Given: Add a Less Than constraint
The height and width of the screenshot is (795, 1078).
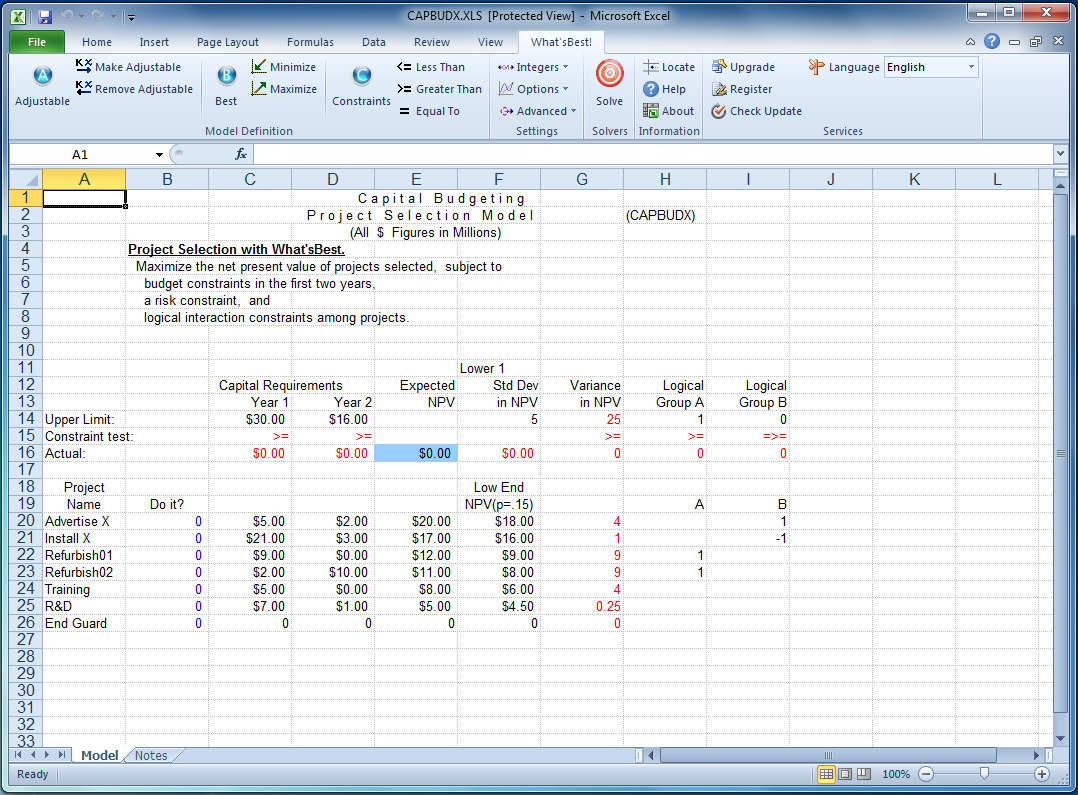Looking at the screenshot, I should 431,67.
